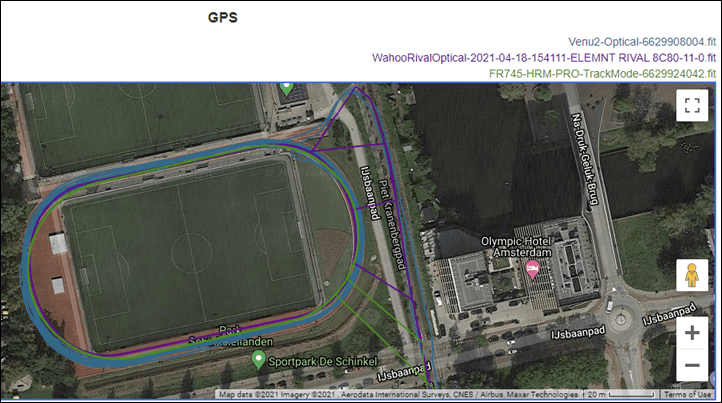Click the 20 m scale indicator
The height and width of the screenshot is (403, 722).
(620, 394)
